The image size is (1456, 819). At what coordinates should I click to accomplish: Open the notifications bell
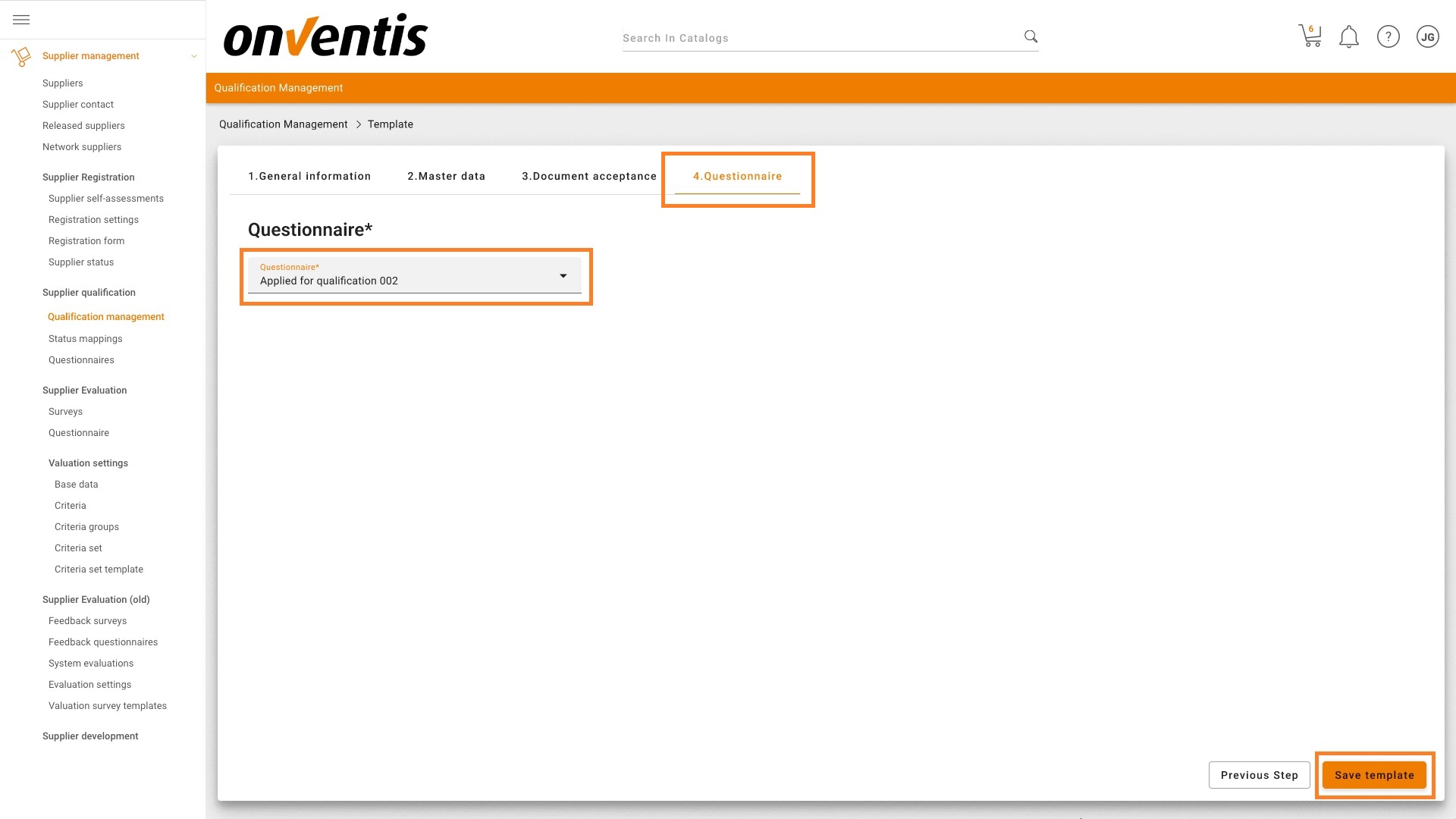[x=1348, y=36]
